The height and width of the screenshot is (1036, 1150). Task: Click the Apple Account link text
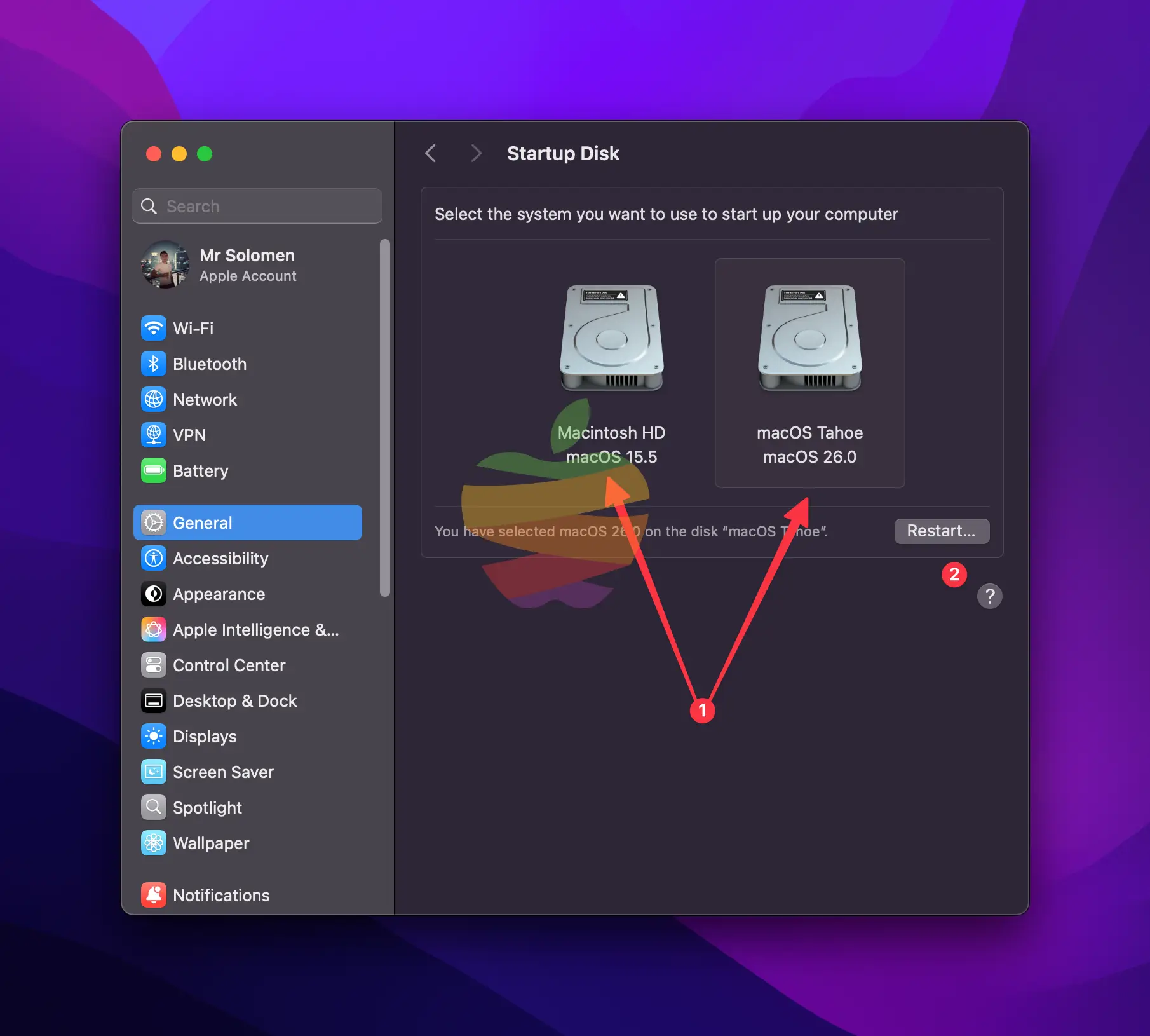point(248,276)
